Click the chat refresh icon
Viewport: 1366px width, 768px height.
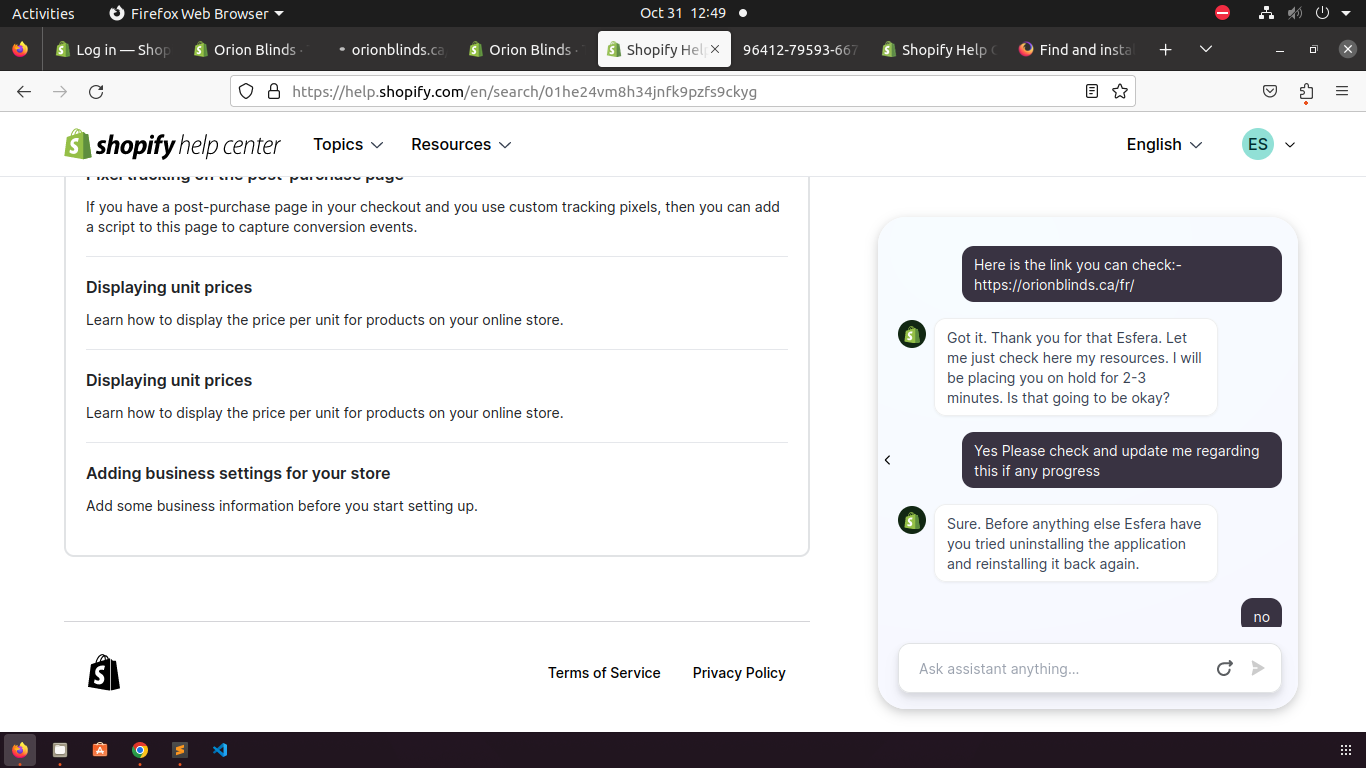(1224, 668)
